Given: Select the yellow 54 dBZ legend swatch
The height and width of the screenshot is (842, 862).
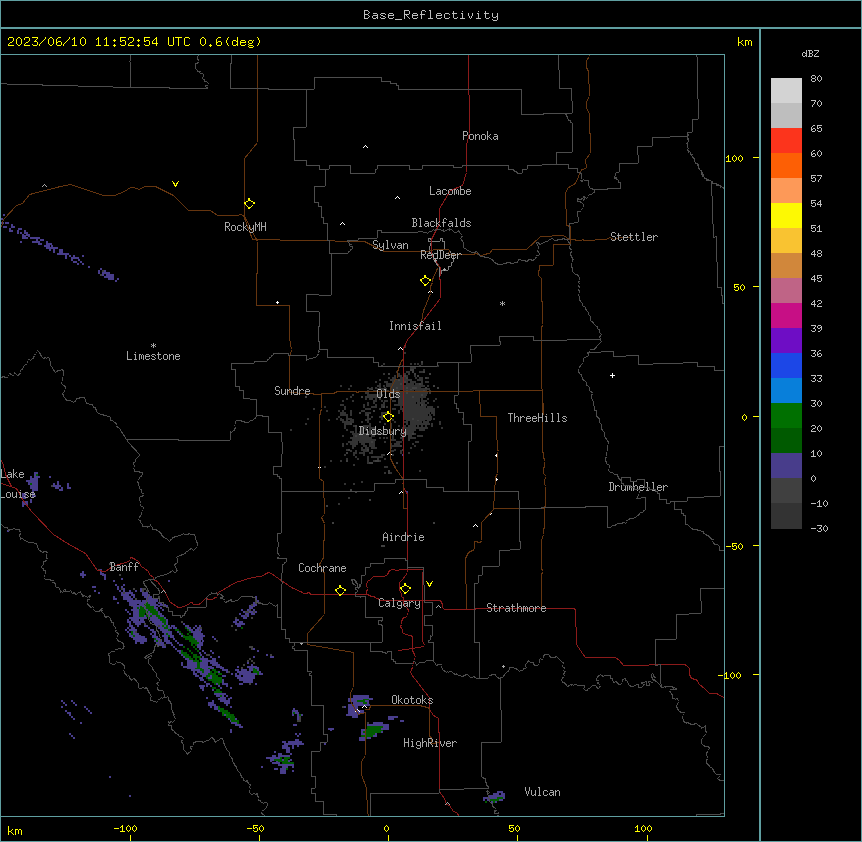Looking at the screenshot, I should tap(786, 215).
